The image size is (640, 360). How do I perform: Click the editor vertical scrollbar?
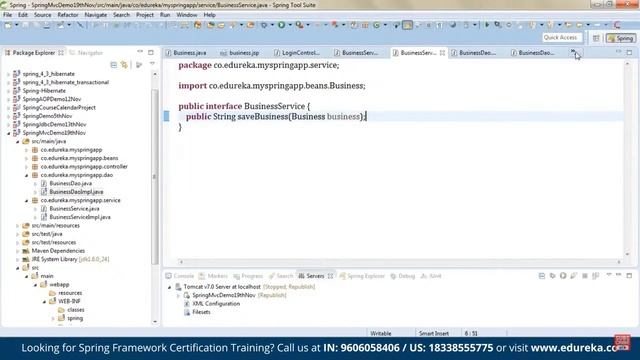coord(627,159)
